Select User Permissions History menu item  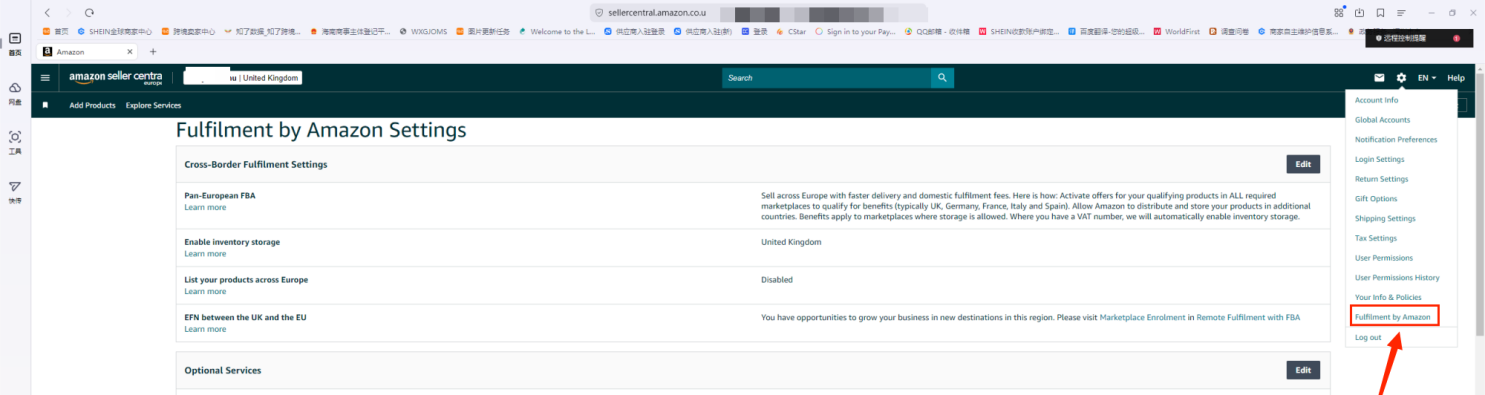(x=1397, y=277)
